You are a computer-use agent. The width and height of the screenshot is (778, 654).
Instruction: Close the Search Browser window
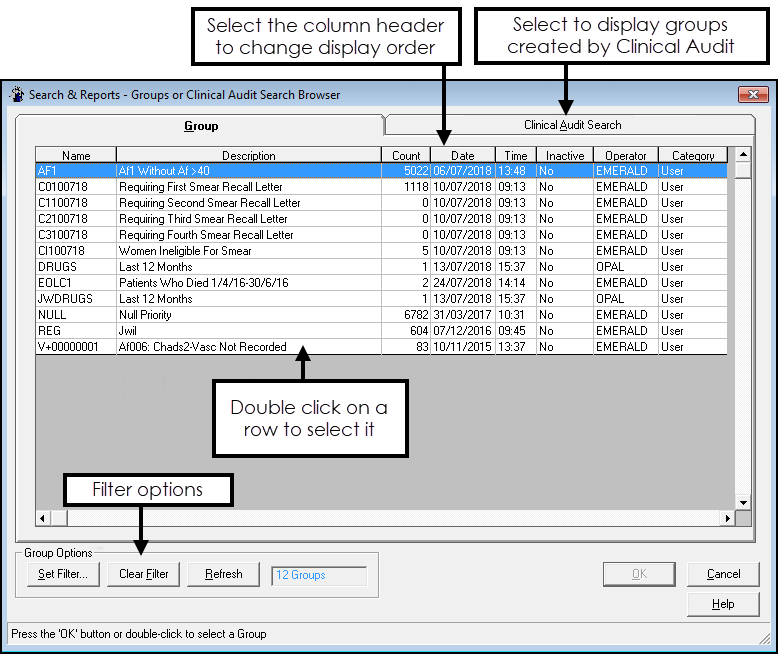752,95
